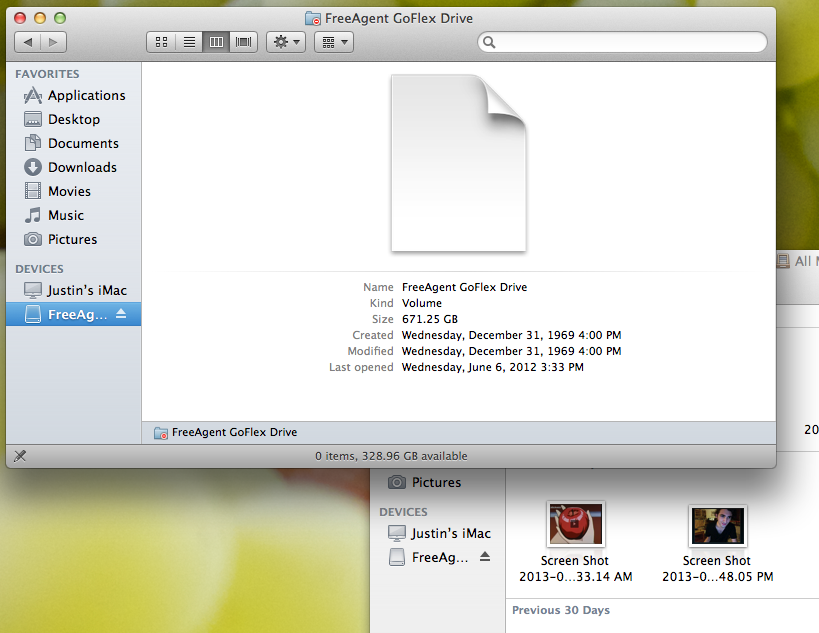Screen dimensions: 819x633
Task: Zoom the window with the green button
Action: click(x=60, y=18)
